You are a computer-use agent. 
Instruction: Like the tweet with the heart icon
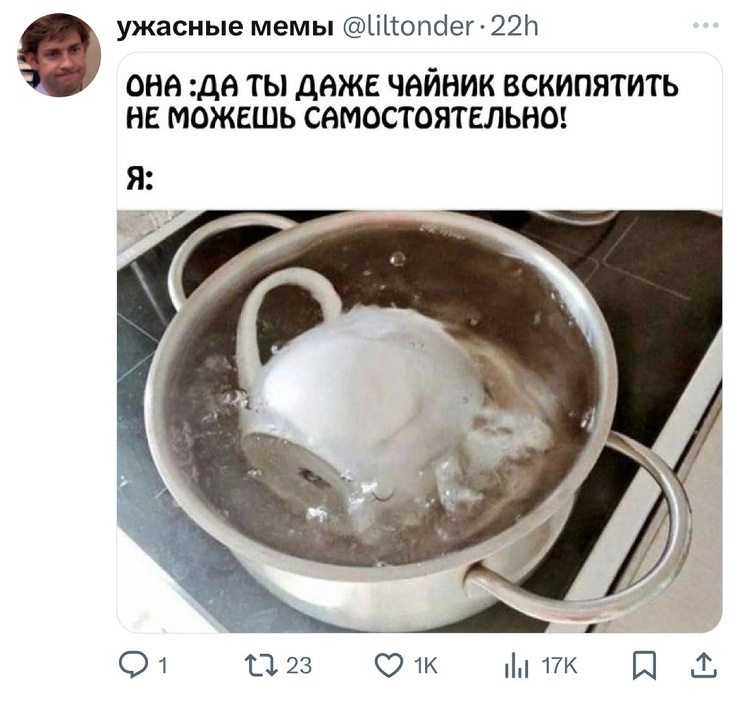(389, 665)
